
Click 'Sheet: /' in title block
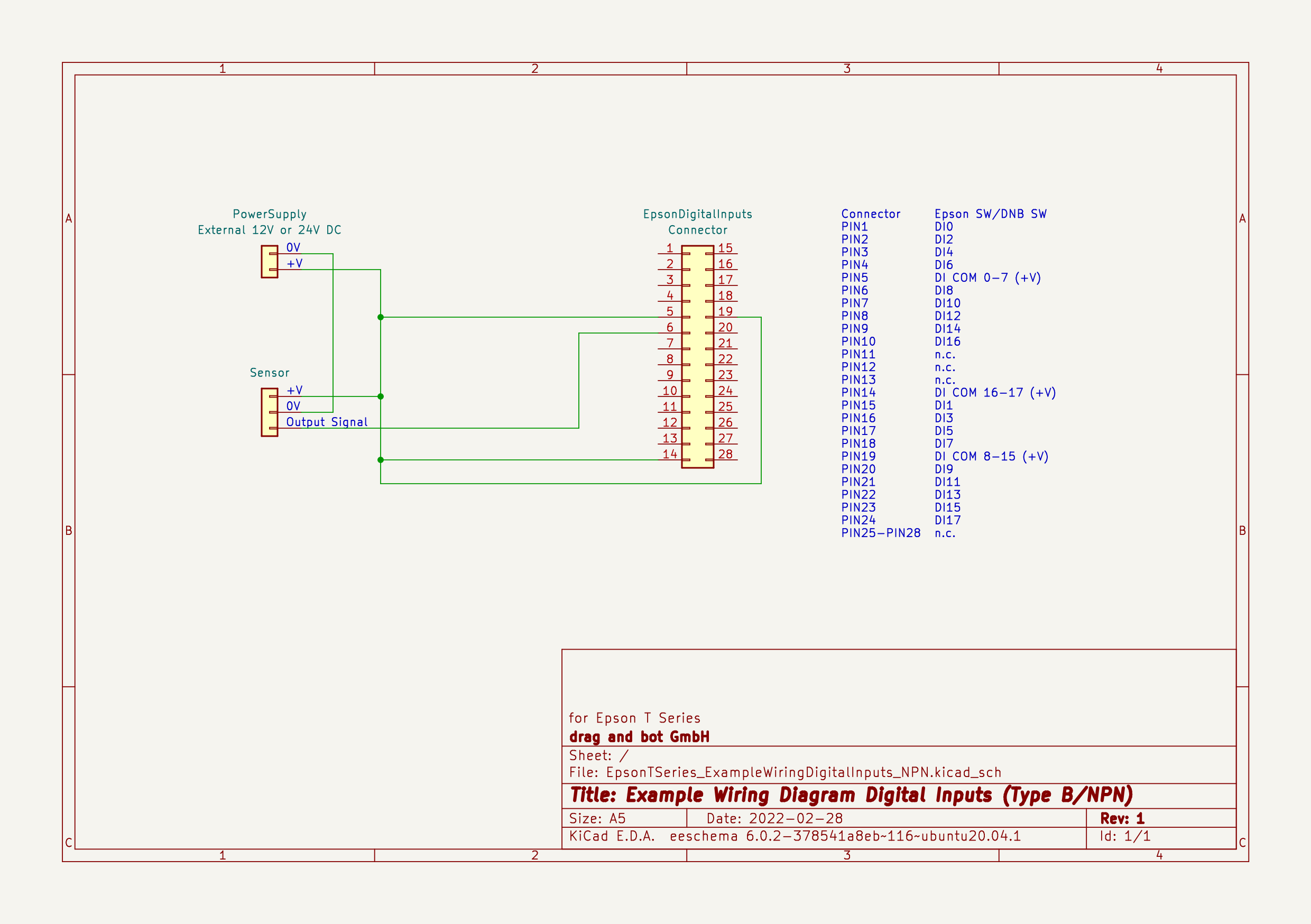(x=599, y=755)
